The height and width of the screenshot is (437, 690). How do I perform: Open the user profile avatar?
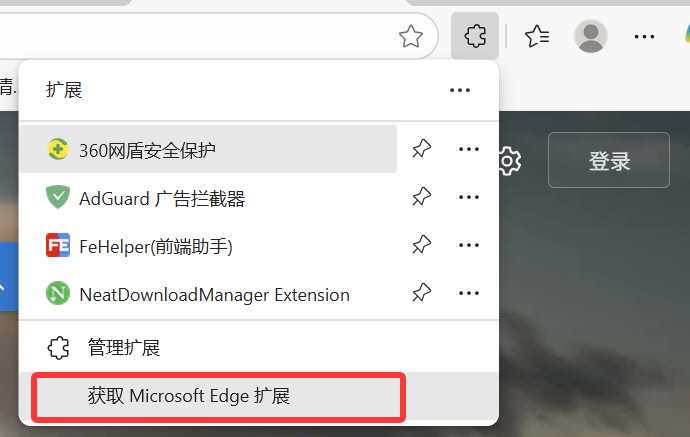click(x=591, y=37)
